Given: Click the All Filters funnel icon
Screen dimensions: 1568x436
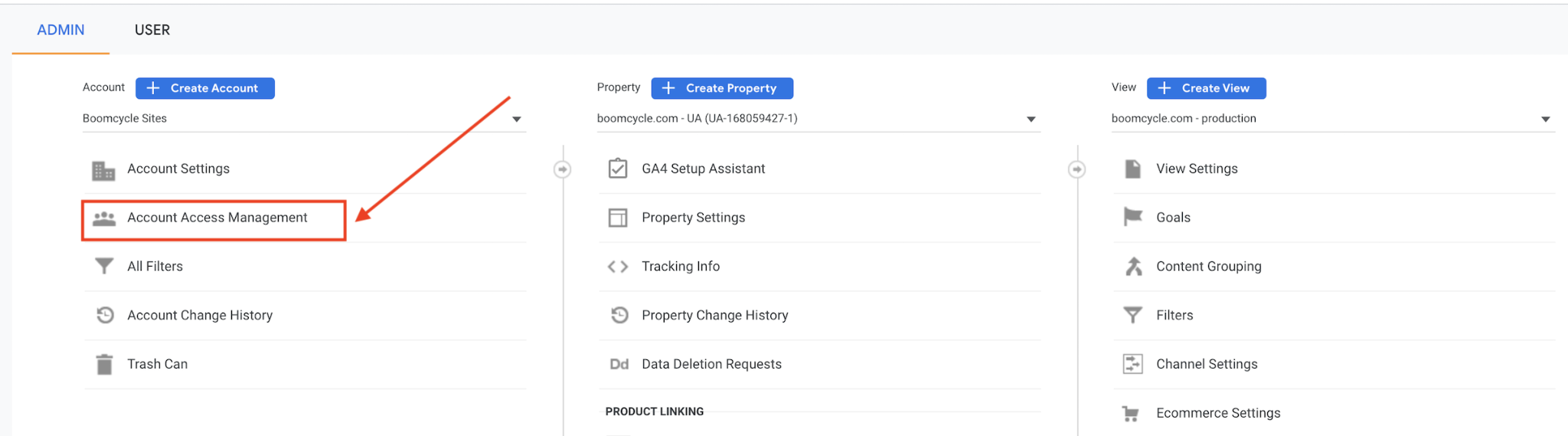Looking at the screenshot, I should (x=104, y=267).
